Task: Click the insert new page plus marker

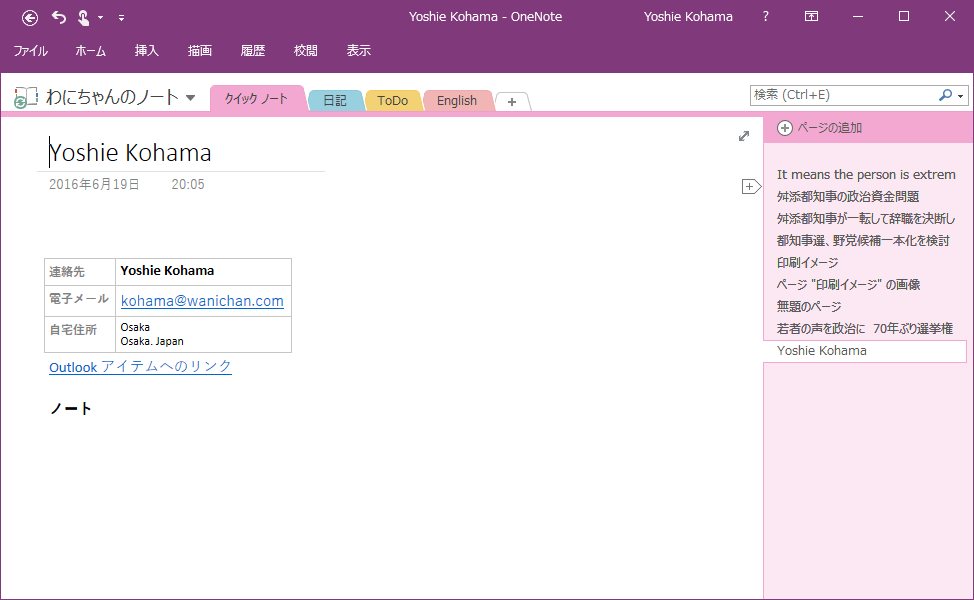Action: (751, 186)
